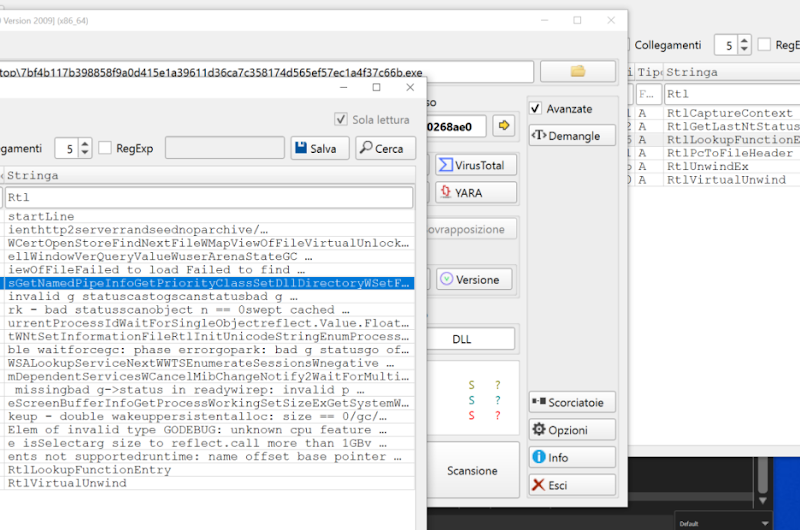The height and width of the screenshot is (530, 800).
Task: Click the Stringa column header in the front window
Action: (209, 175)
